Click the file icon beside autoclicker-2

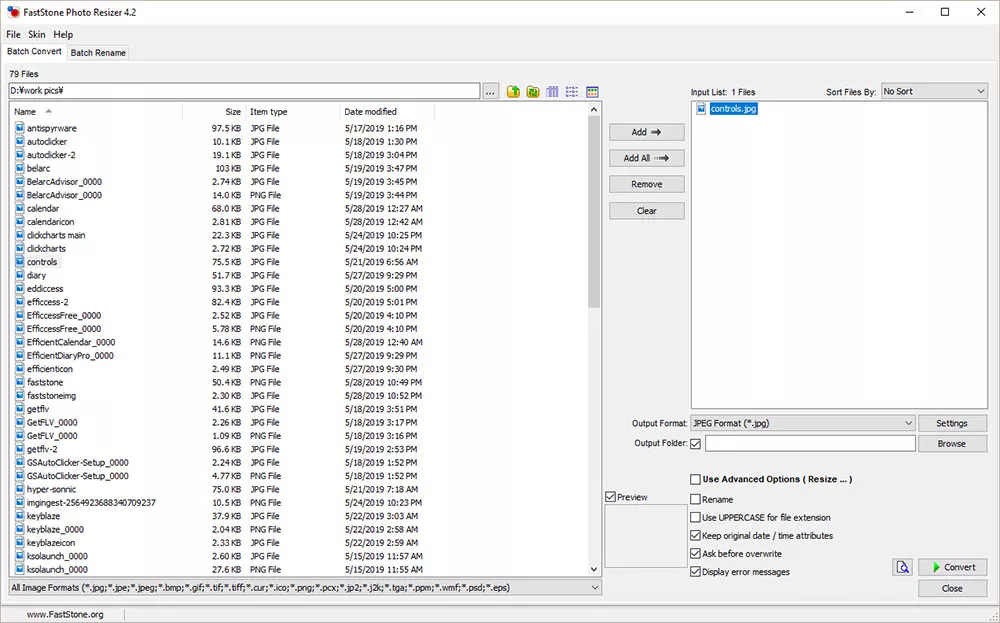point(20,155)
